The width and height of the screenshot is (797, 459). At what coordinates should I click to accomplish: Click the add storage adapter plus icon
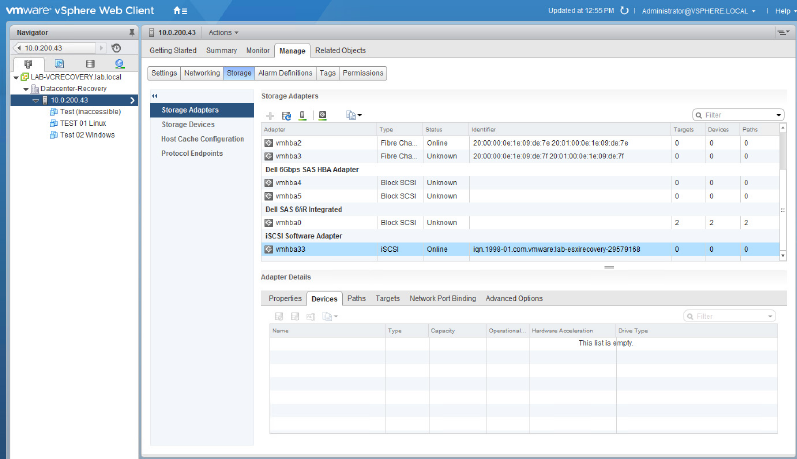pyautogui.click(x=270, y=115)
